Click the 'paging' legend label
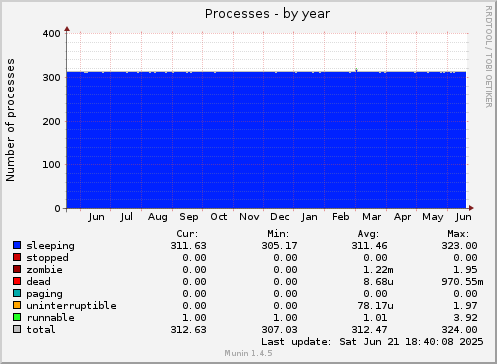This screenshot has width=497, height=364. tap(44, 294)
